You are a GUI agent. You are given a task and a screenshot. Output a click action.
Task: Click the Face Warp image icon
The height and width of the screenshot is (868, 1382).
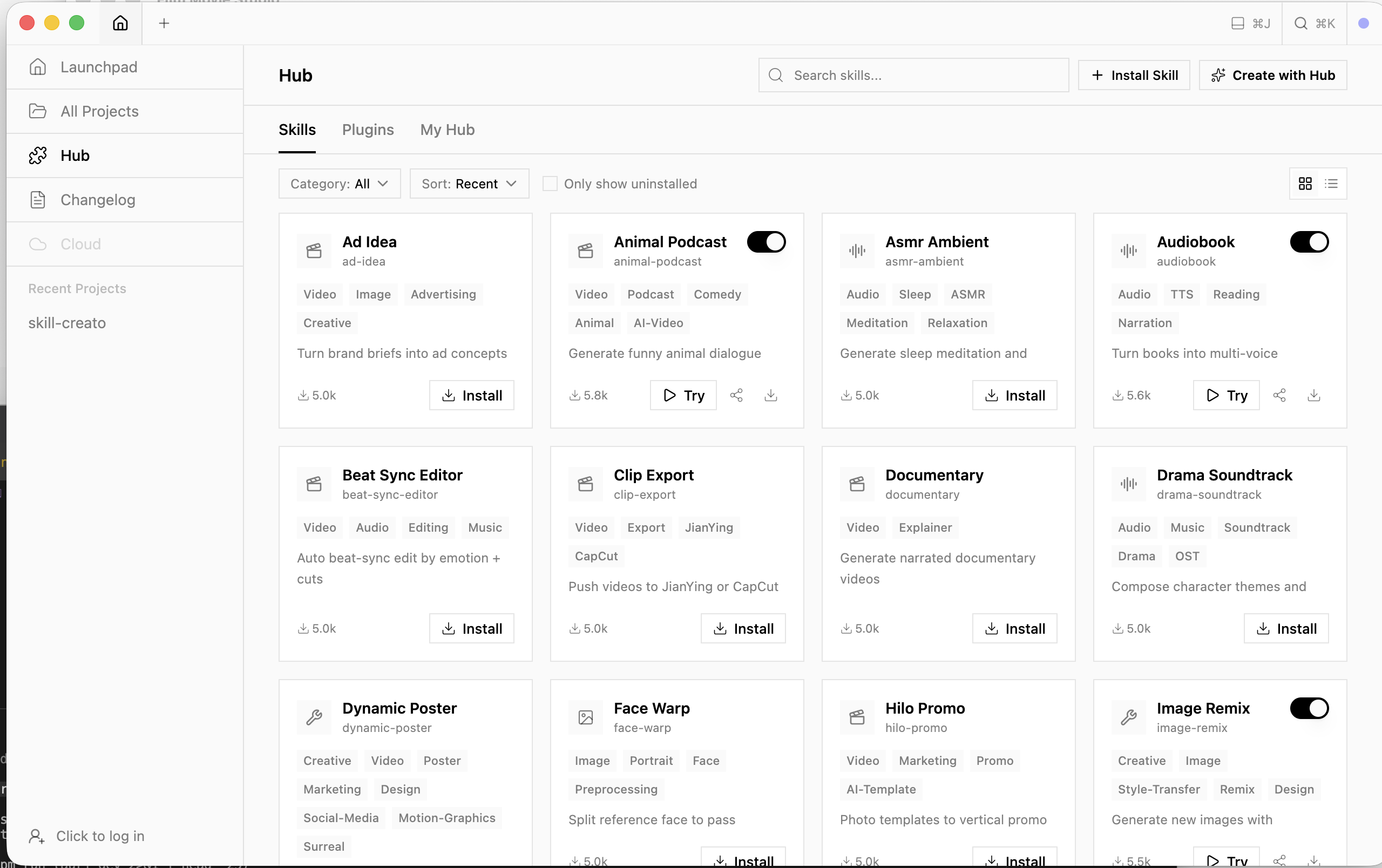(585, 717)
